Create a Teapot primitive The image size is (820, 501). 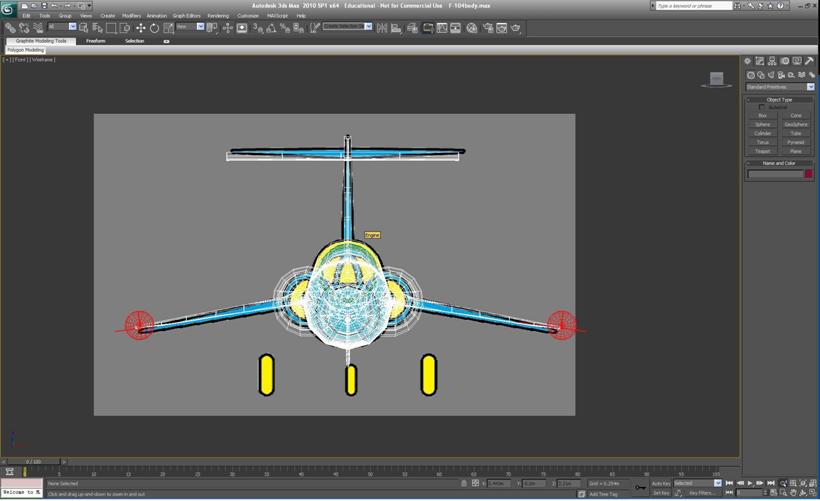coord(762,151)
